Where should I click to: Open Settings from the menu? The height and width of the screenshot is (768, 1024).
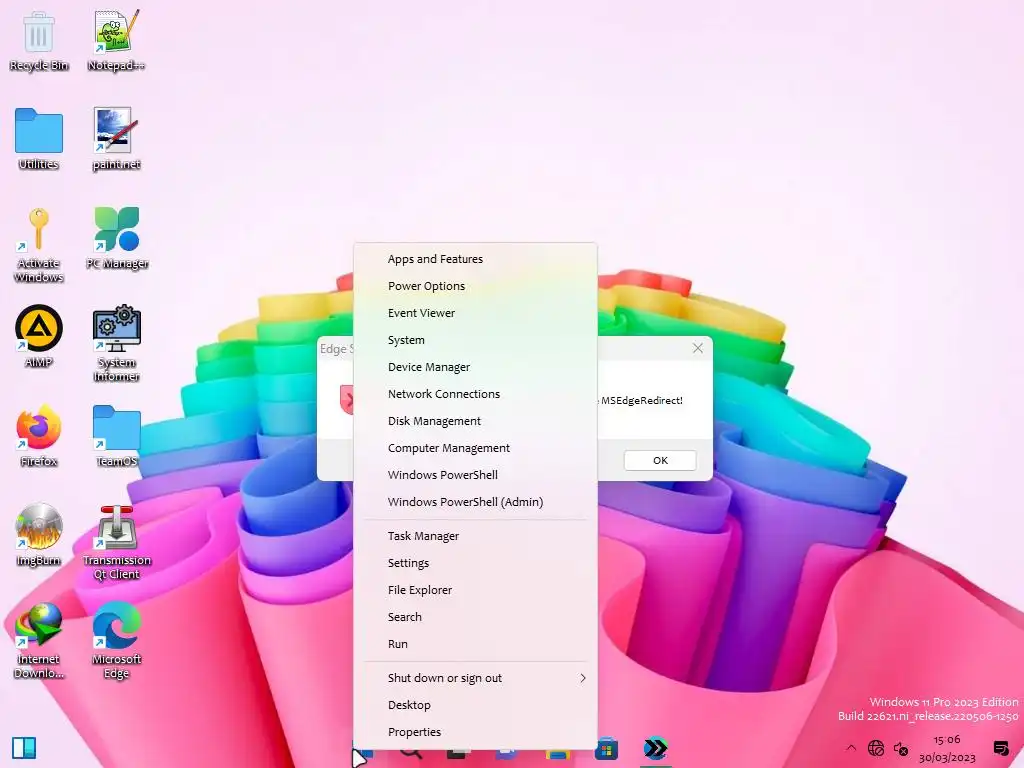coord(475,563)
